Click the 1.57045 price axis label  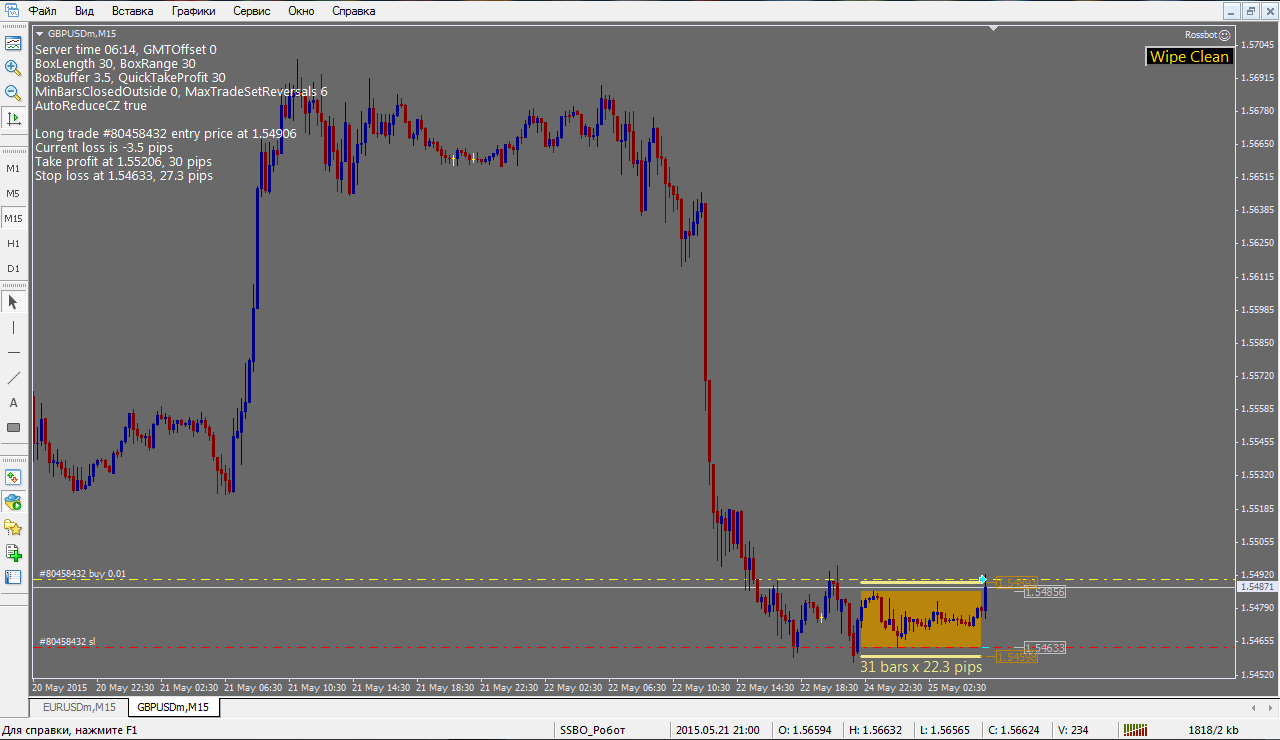coord(1257,44)
